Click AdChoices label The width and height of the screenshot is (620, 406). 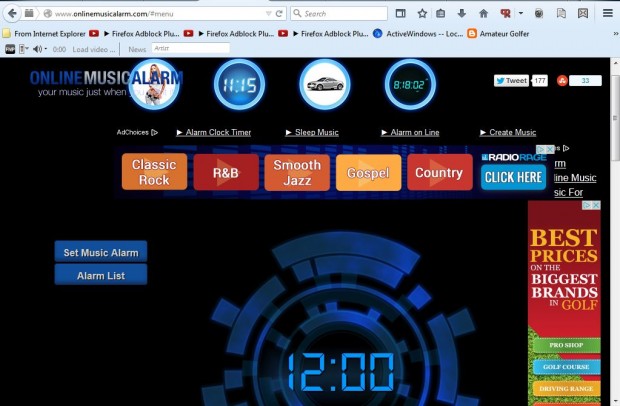coord(137,132)
